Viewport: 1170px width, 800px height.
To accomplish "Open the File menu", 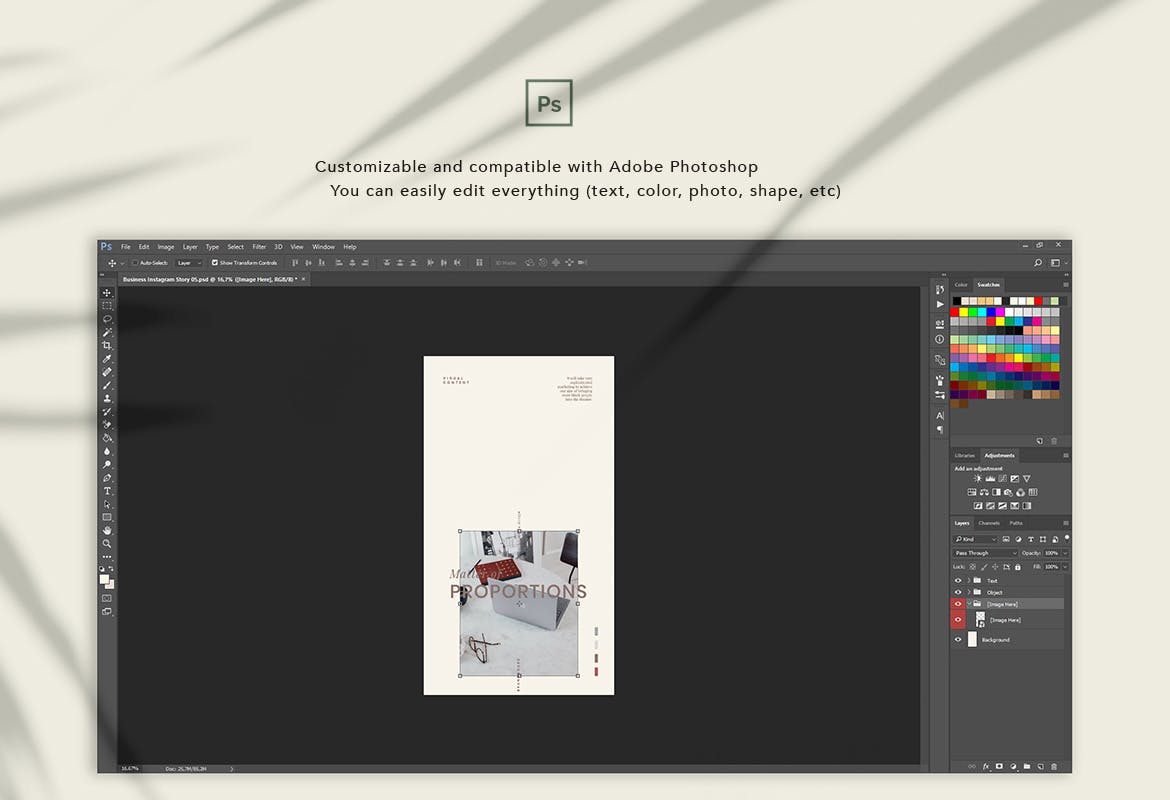I will pyautogui.click(x=125, y=247).
